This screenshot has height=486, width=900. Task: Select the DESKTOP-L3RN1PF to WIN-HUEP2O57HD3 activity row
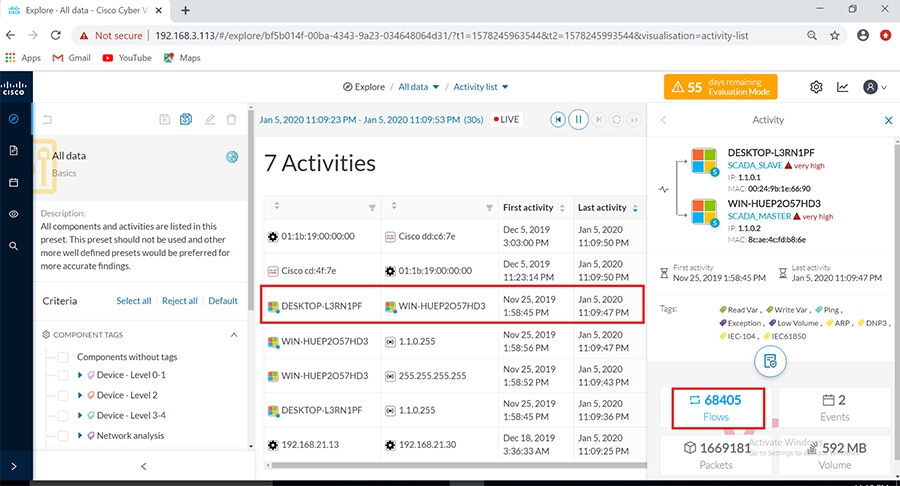coord(453,305)
